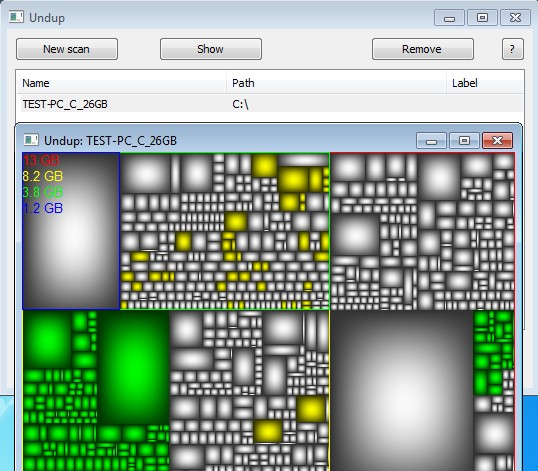Click the Show button

click(211, 49)
